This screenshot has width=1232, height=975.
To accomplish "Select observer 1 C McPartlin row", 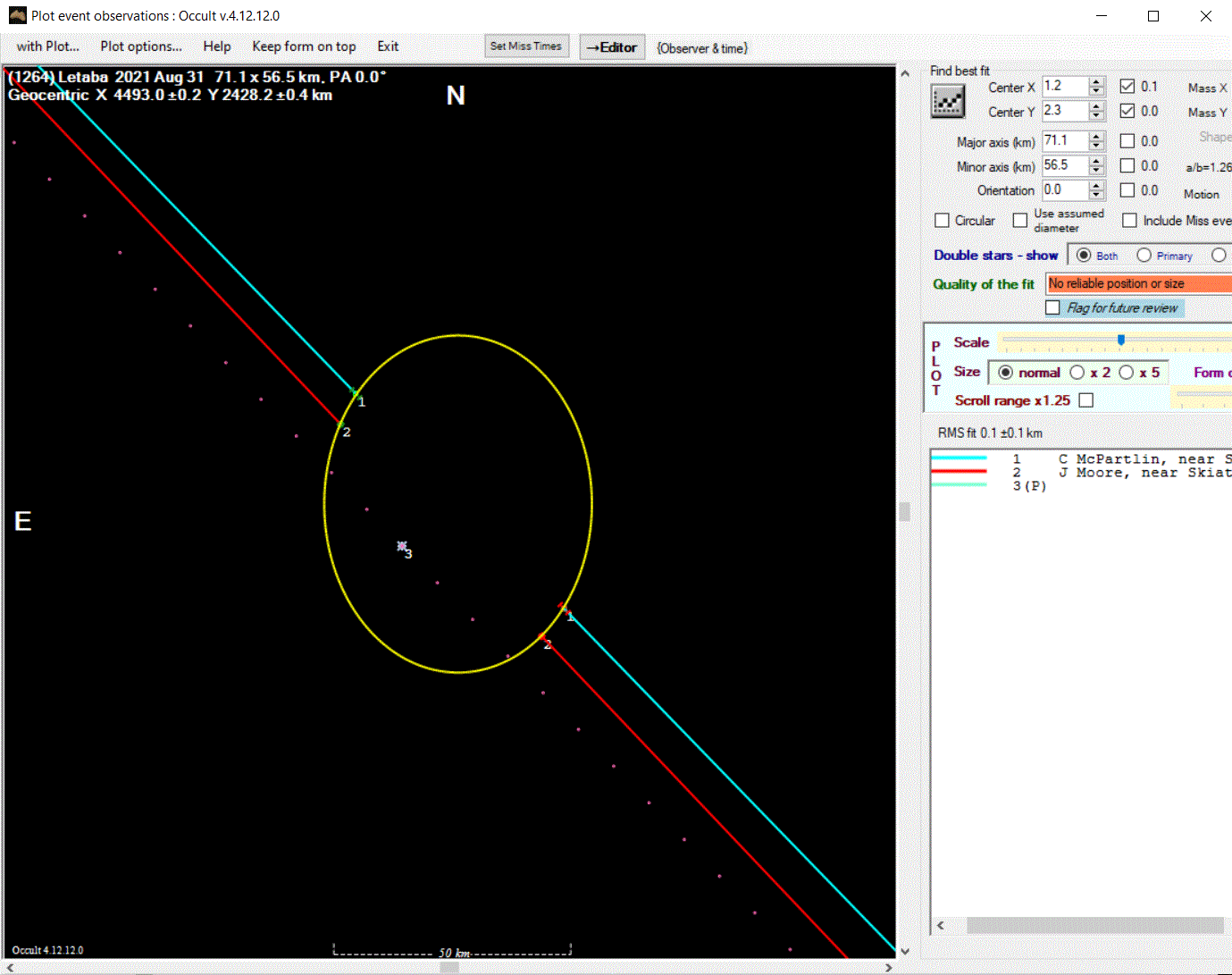I will point(1081,458).
